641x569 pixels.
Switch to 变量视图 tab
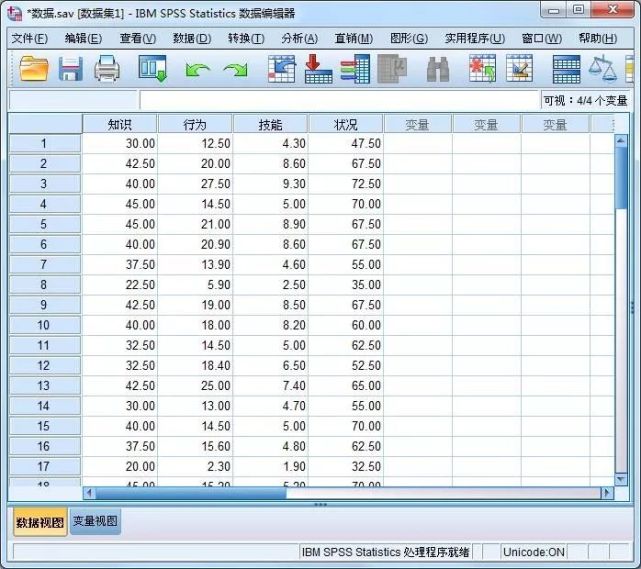95,521
